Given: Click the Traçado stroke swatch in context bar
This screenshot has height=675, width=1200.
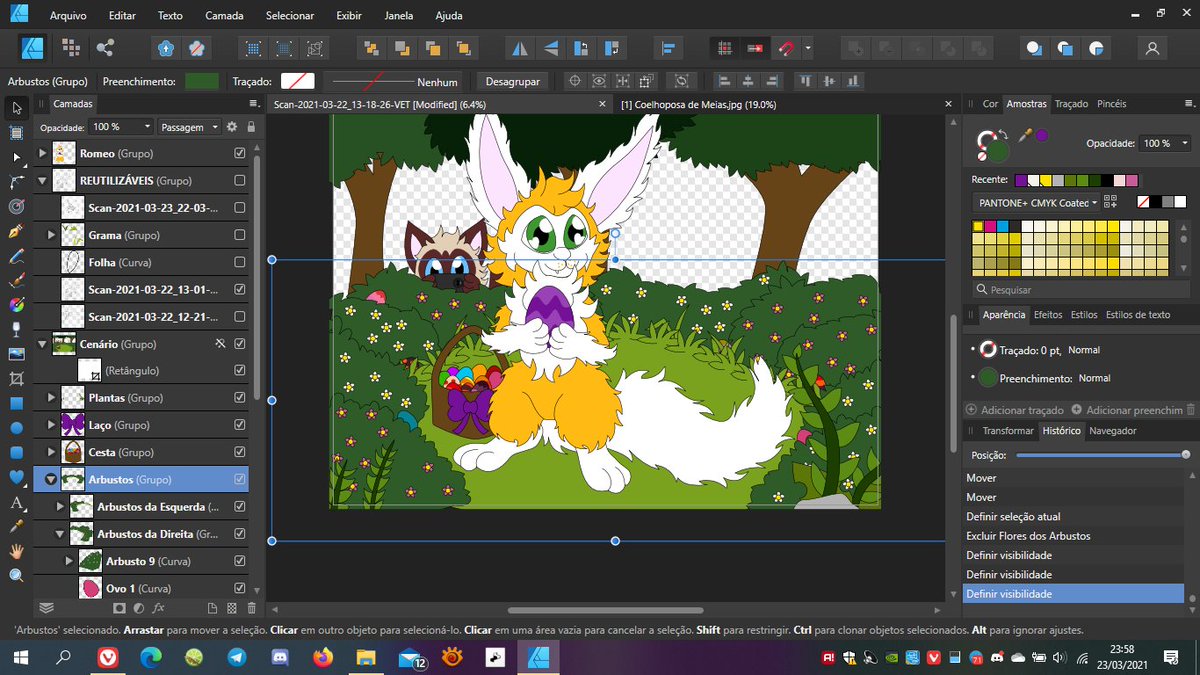Looking at the screenshot, I should [x=298, y=82].
